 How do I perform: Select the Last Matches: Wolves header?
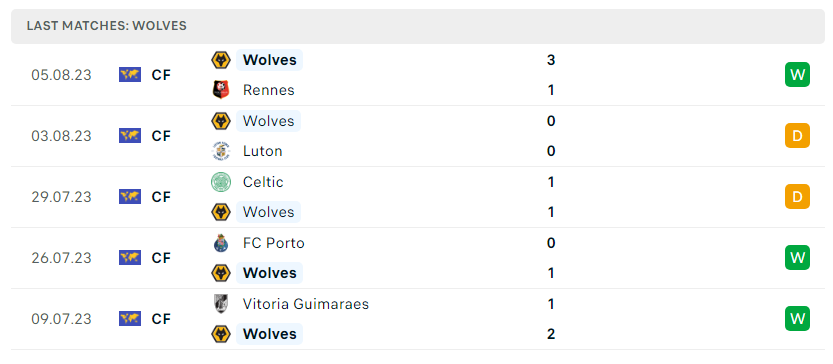[x=418, y=26]
